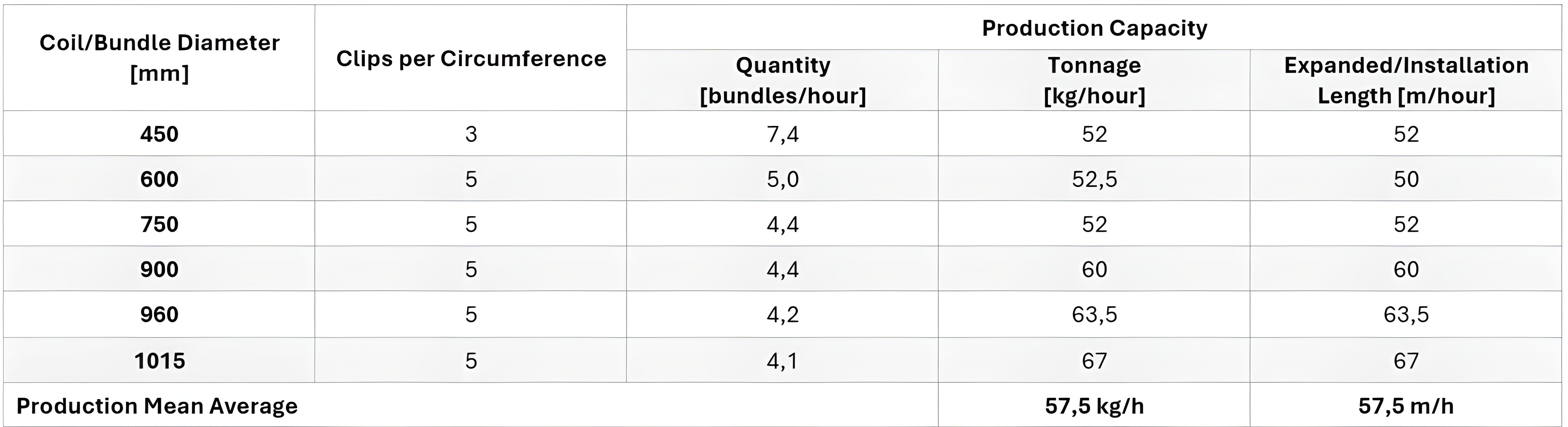The width and height of the screenshot is (1568, 427).
Task: Click the quantity value 4,1
Action: tap(783, 361)
